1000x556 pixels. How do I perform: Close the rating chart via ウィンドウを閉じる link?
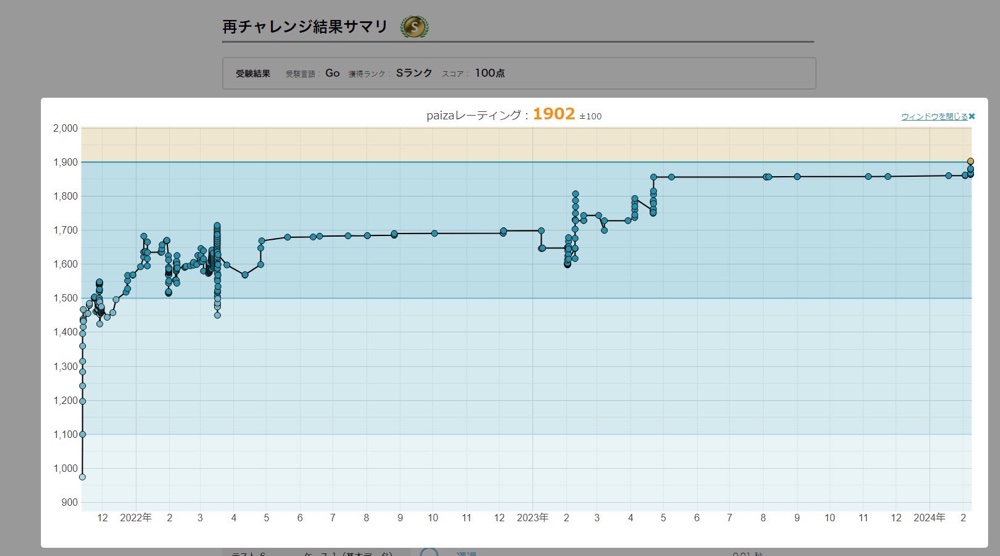938,117
